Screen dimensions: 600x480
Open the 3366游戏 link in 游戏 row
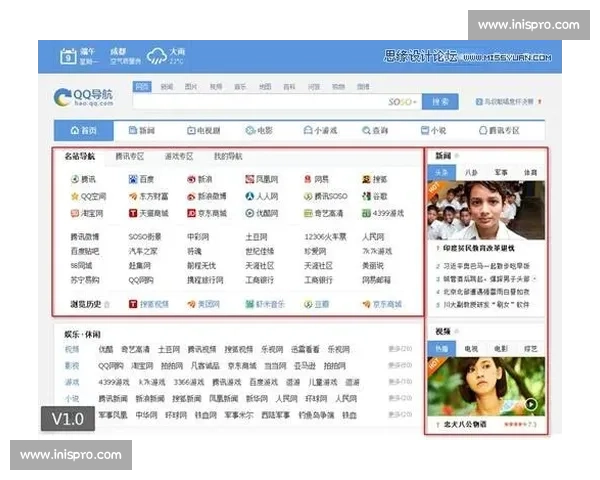189,382
